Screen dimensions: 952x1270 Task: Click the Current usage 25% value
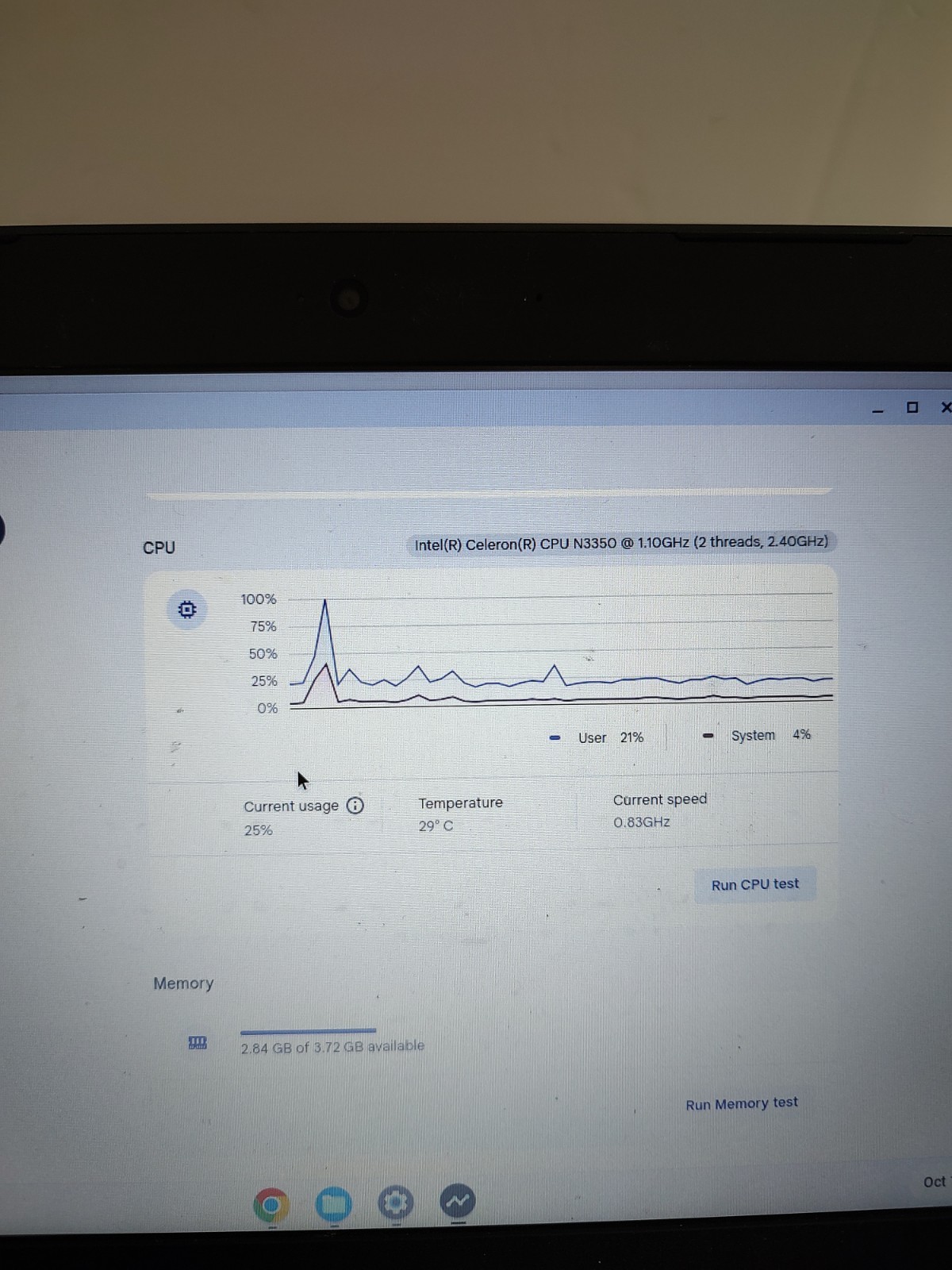(259, 830)
